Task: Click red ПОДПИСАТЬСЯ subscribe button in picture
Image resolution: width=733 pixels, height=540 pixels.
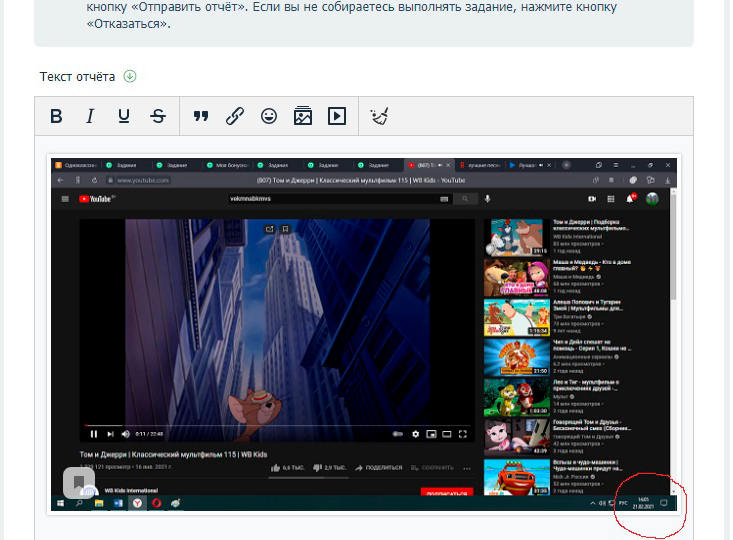Action: coord(447,492)
